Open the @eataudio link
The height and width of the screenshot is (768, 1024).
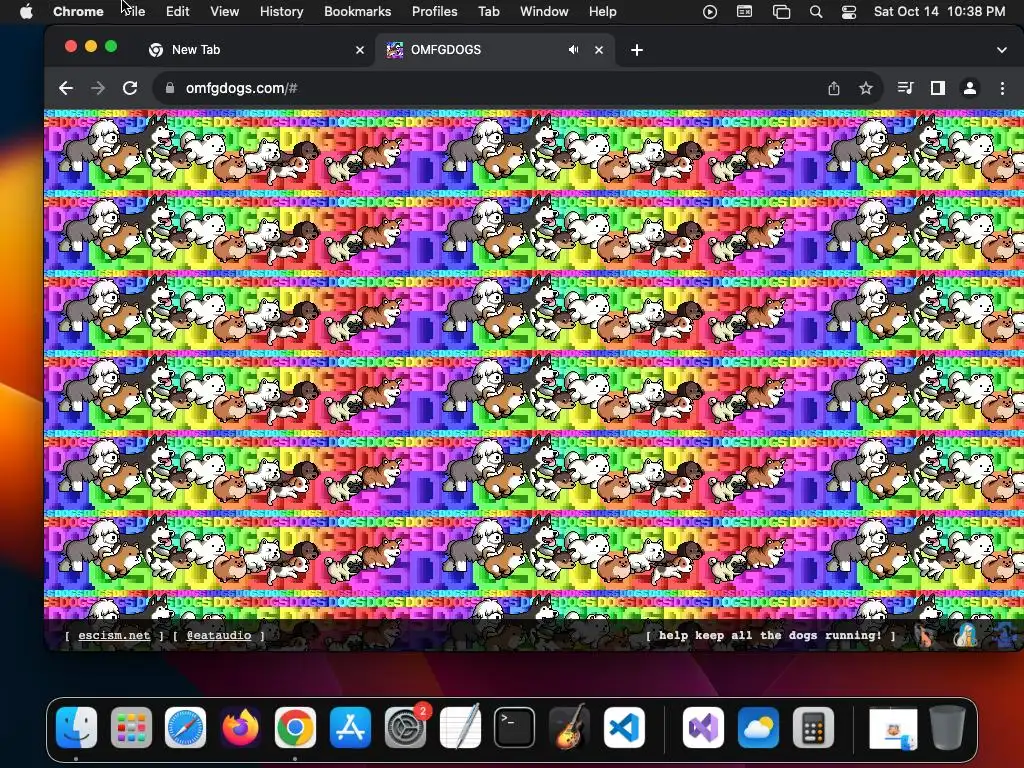coord(219,635)
